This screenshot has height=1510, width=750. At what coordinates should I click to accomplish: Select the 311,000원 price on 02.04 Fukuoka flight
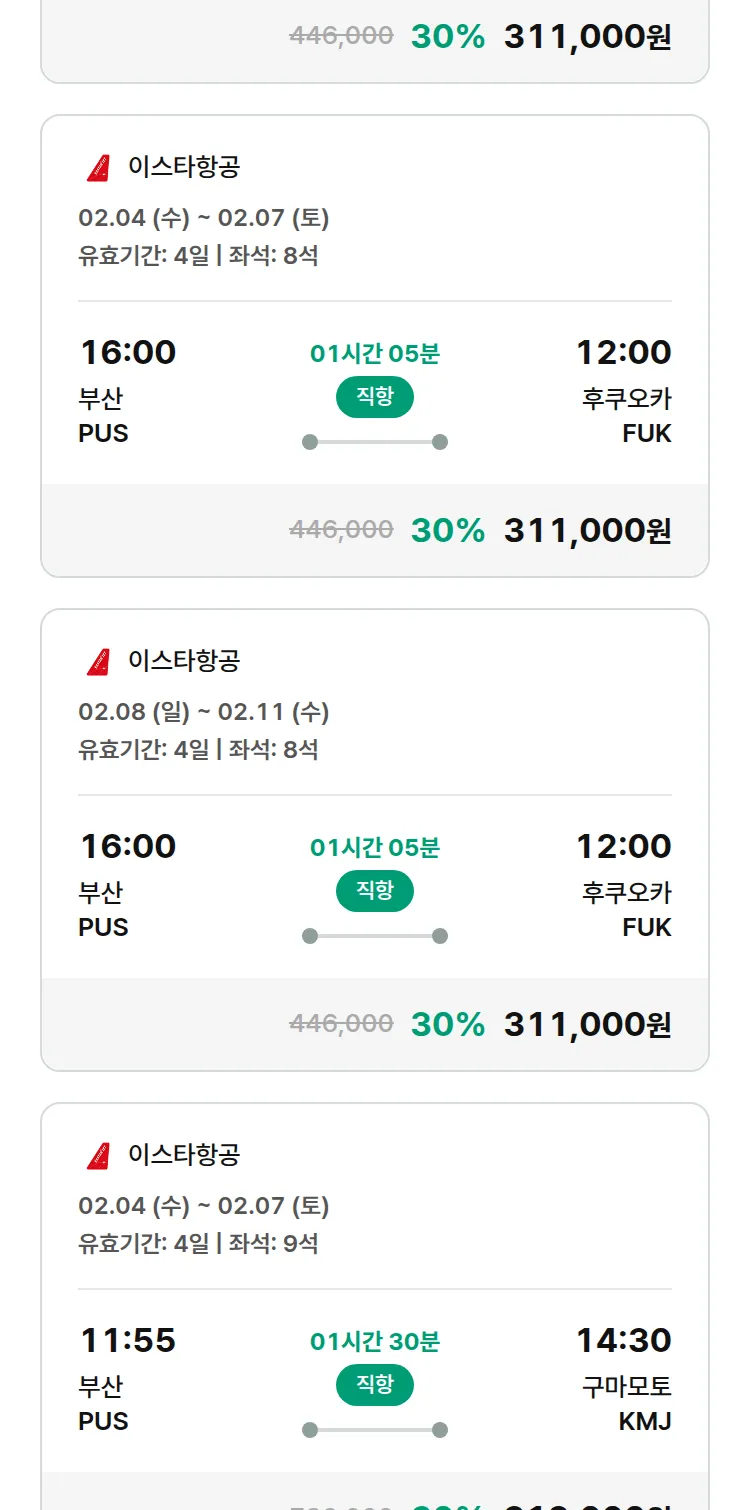coord(587,531)
